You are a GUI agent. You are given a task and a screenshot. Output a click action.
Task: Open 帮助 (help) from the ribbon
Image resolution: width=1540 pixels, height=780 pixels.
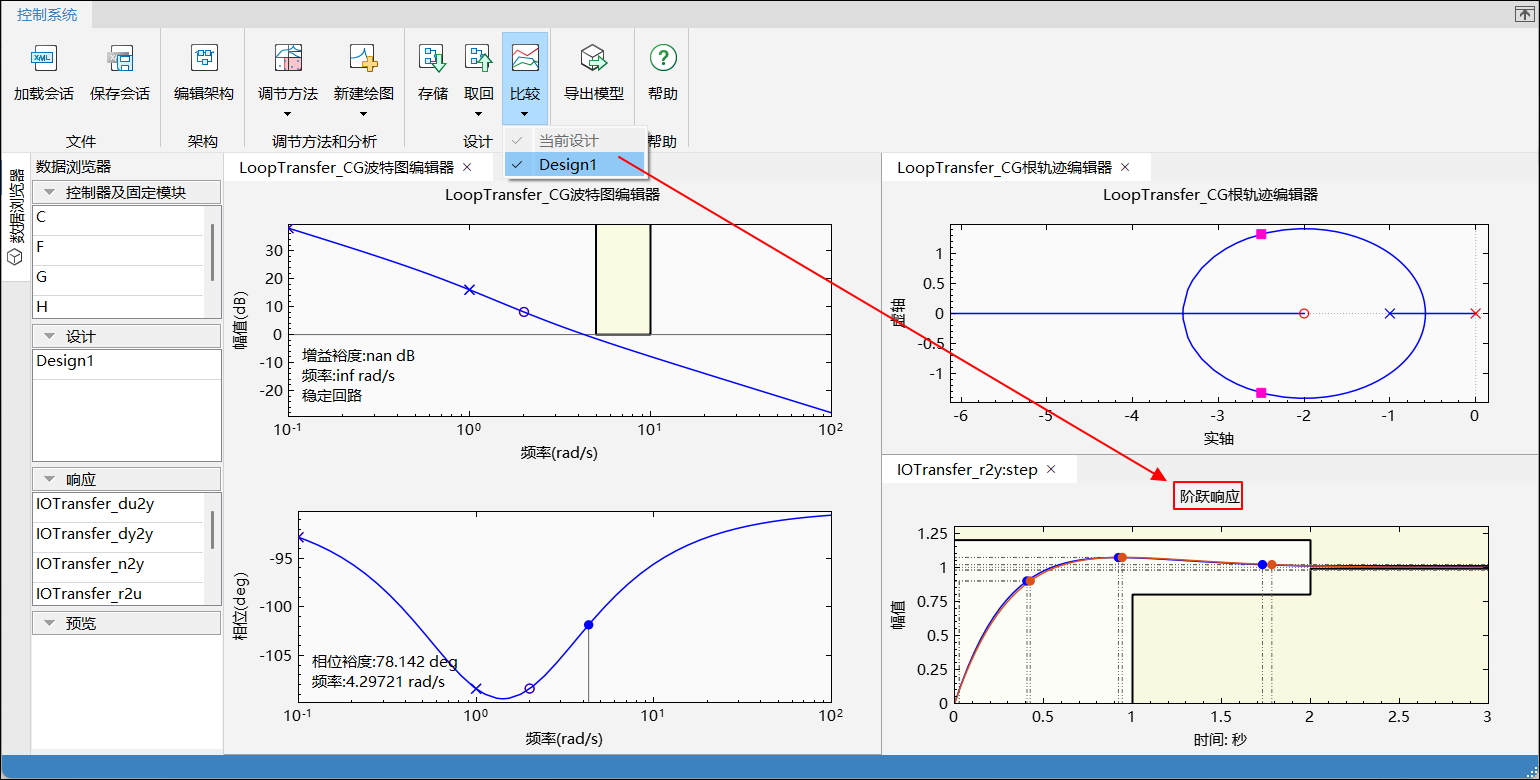tap(662, 59)
